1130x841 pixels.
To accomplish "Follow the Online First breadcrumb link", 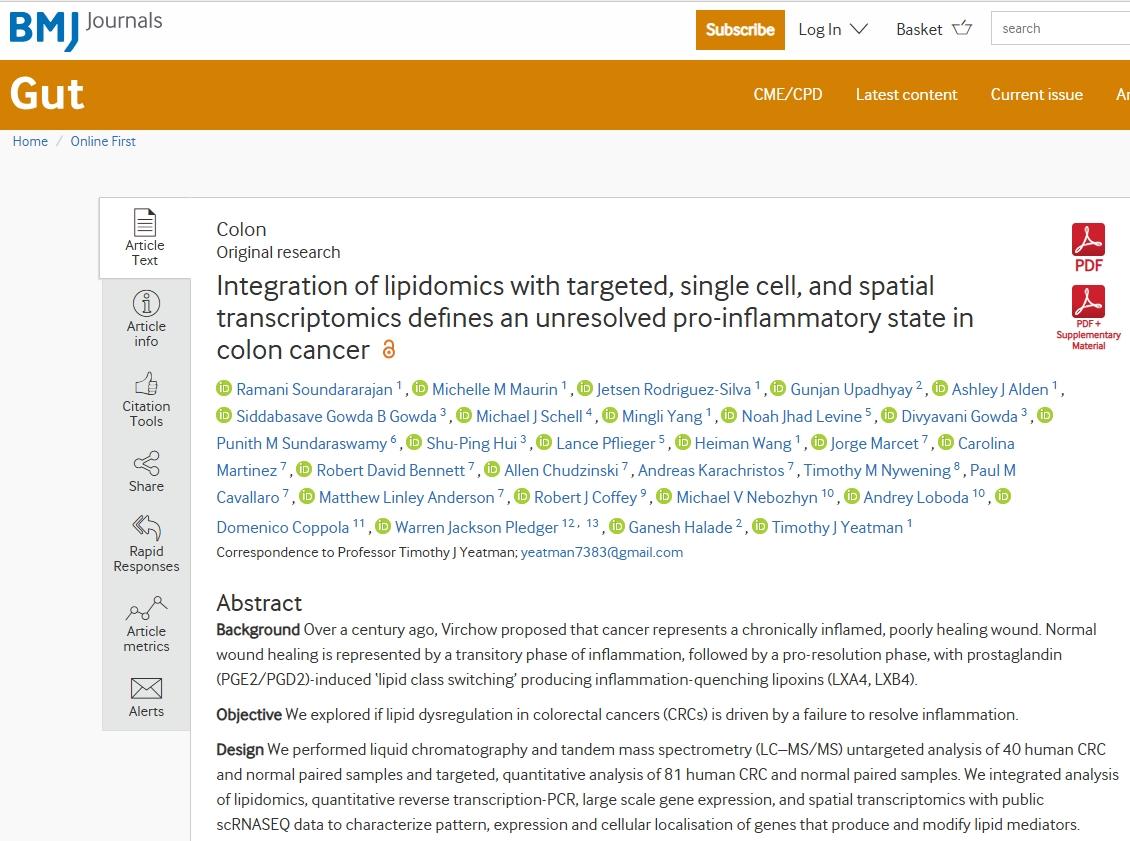I will click(103, 141).
